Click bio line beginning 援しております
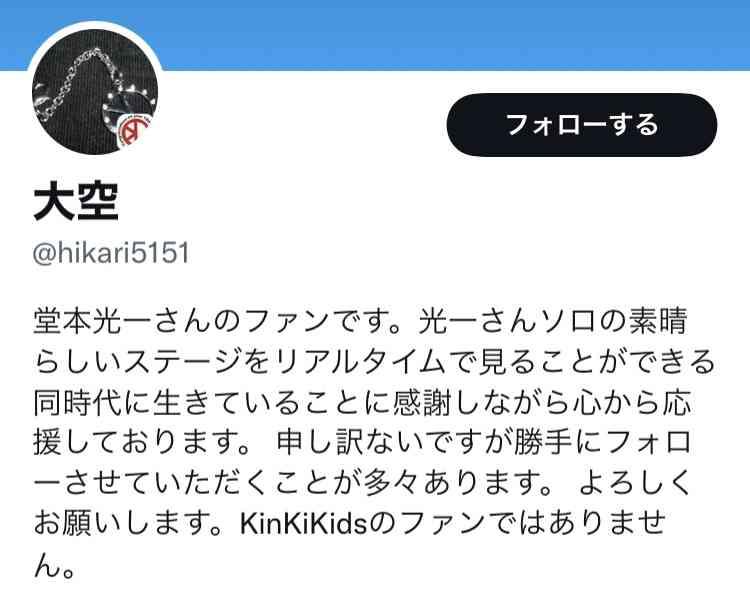750x595 pixels. click(x=363, y=443)
